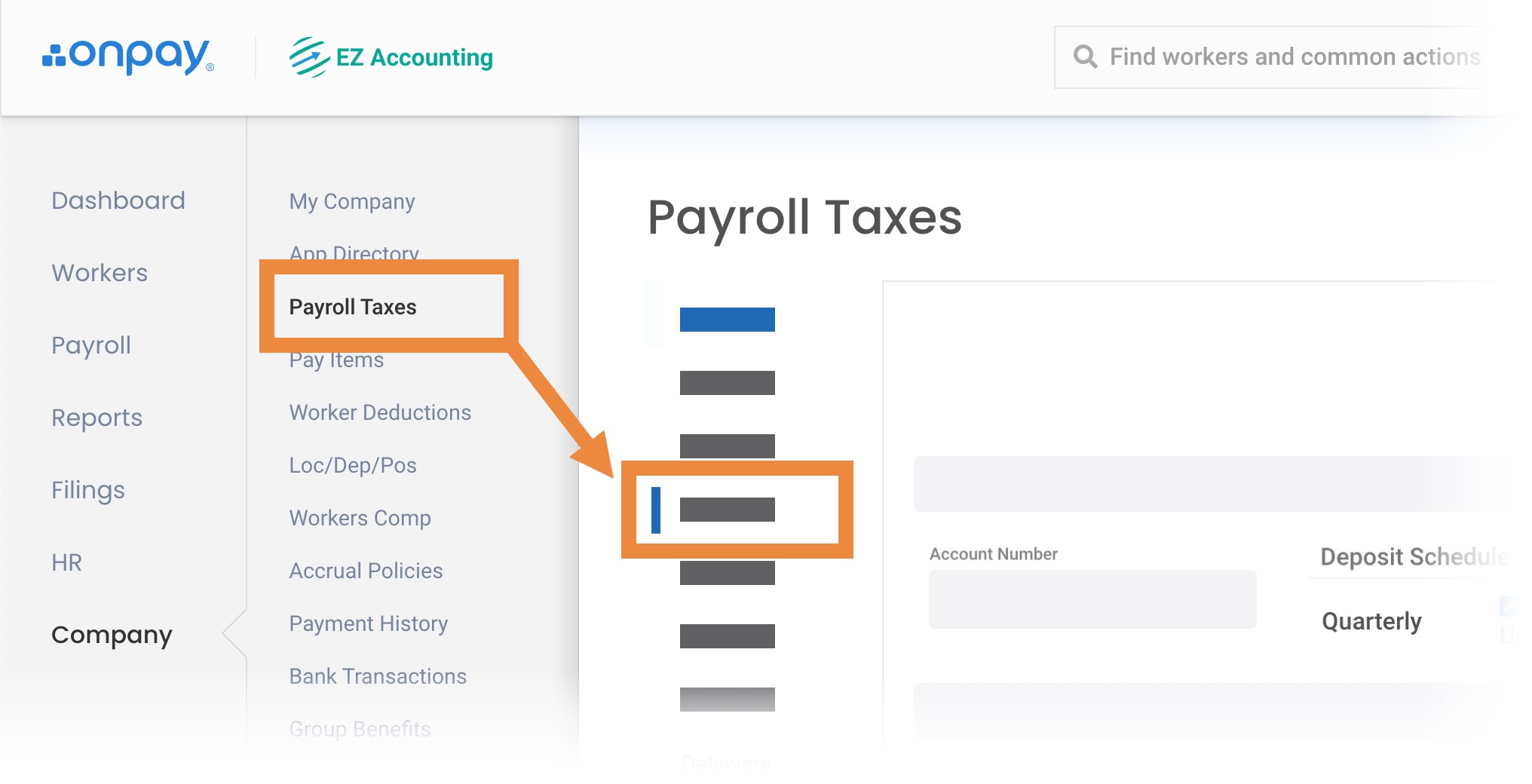This screenshot has width=1532, height=784.
Task: Click the EZ Accounting logo
Action: [x=391, y=57]
